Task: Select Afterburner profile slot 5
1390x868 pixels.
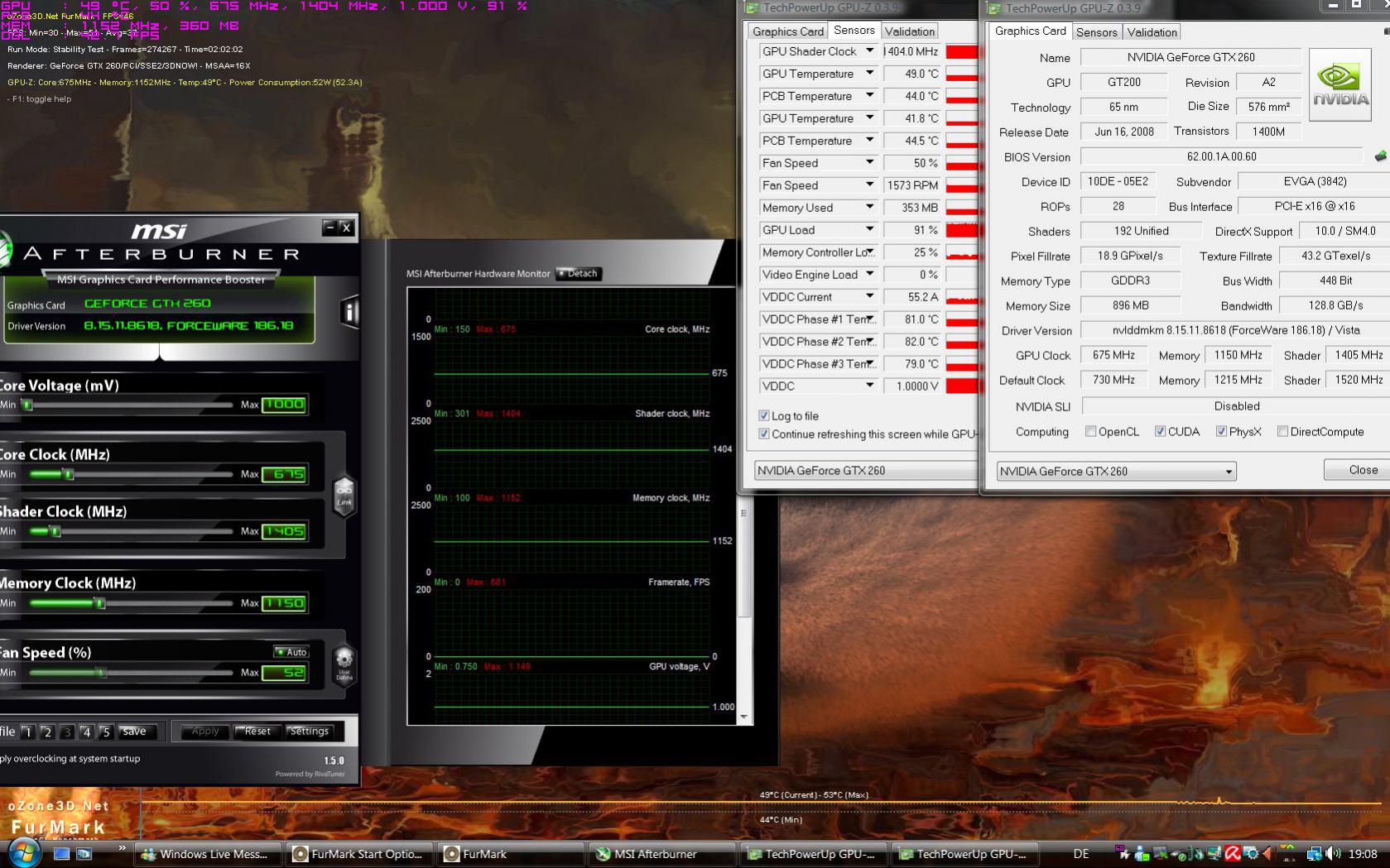Action: [x=106, y=731]
